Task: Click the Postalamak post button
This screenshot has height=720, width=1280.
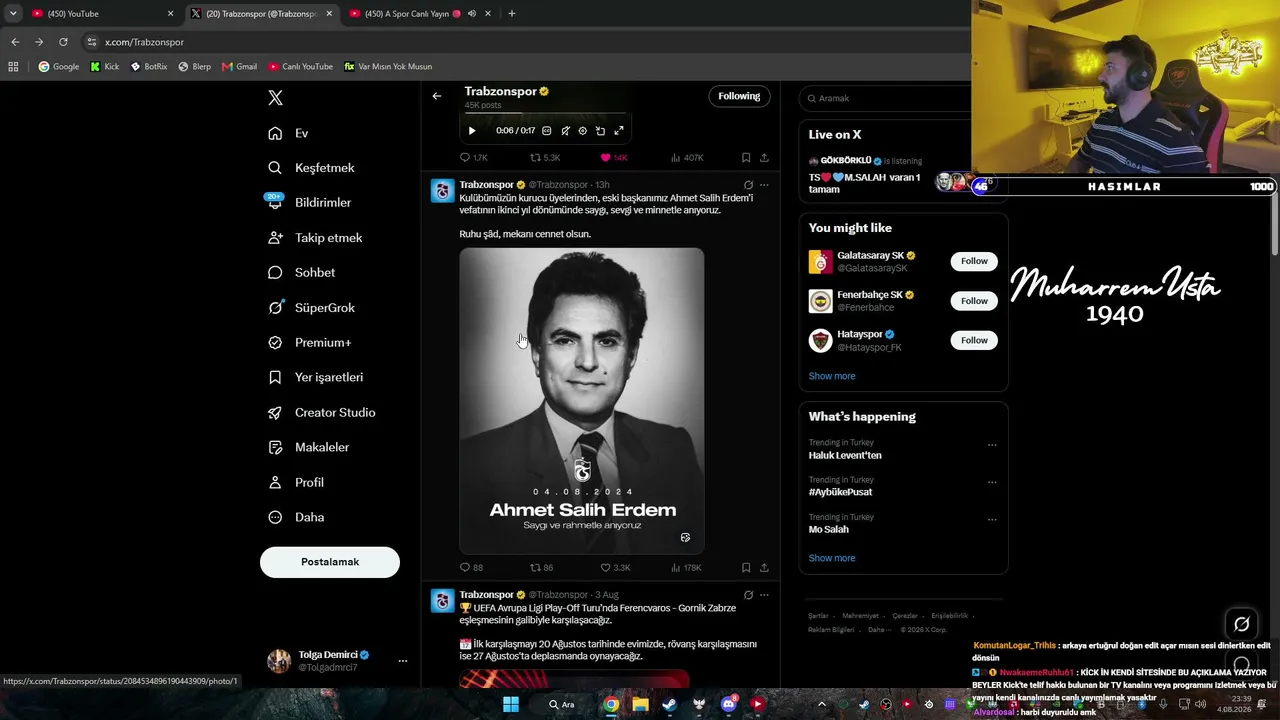Action: pyautogui.click(x=330, y=562)
